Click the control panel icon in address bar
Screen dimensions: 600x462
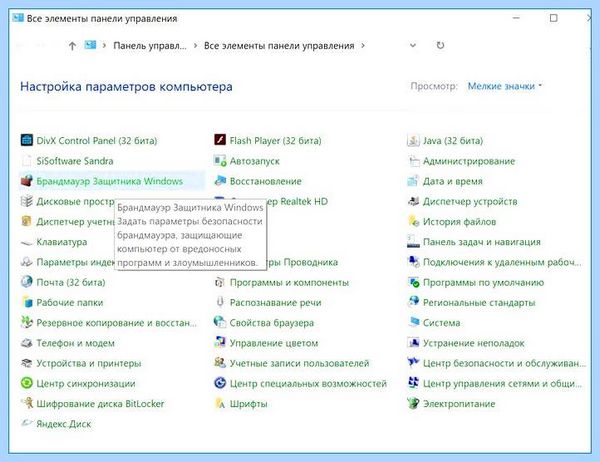coord(90,45)
